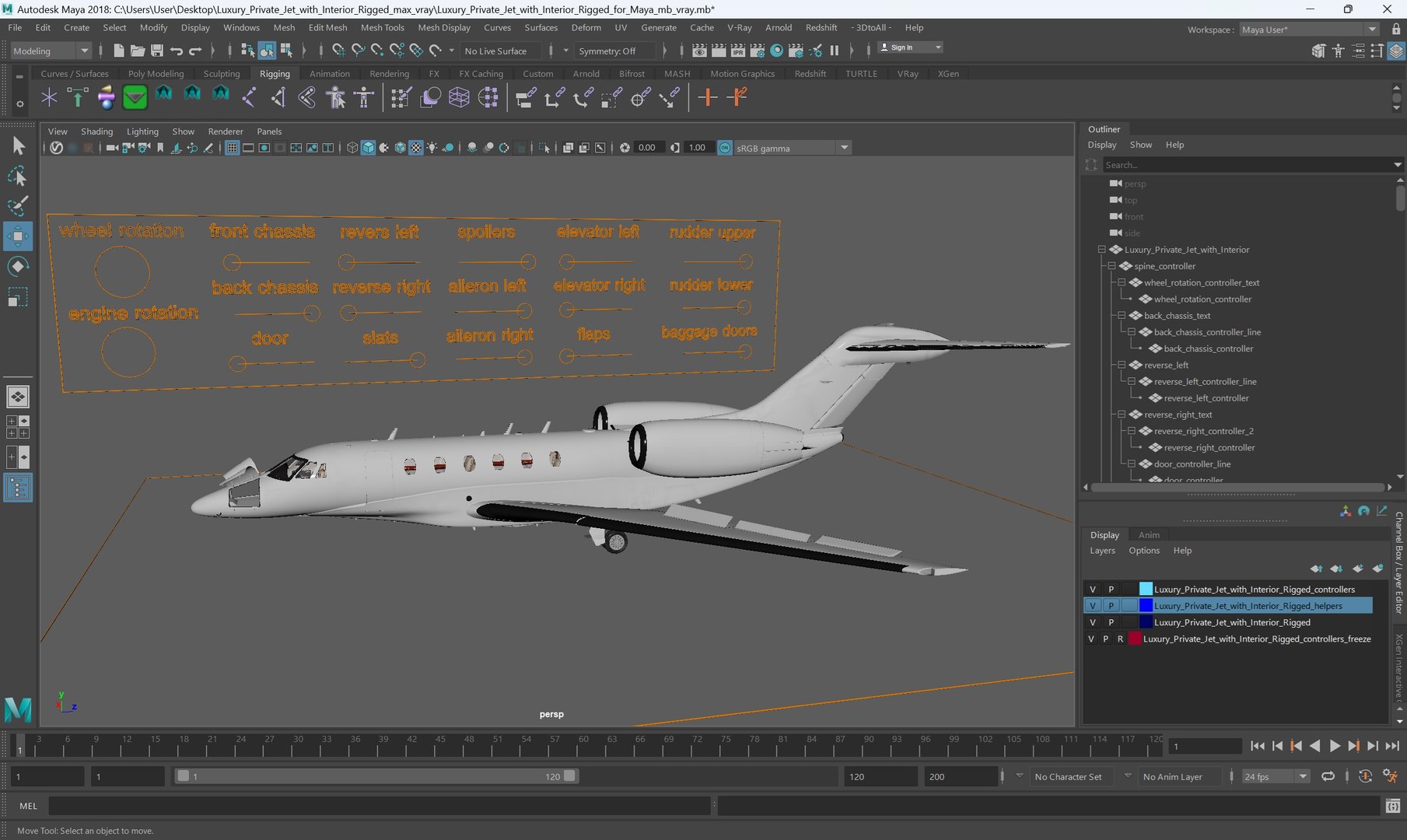Open the sRGB gamma view transform dropdown

(x=793, y=148)
